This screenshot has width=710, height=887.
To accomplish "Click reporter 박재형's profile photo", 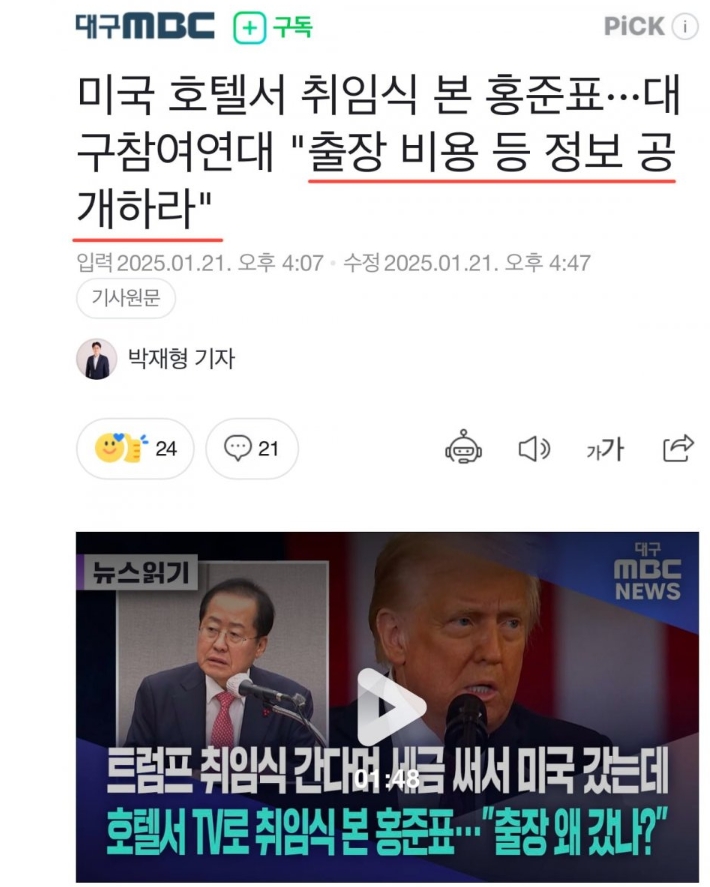I will (x=96, y=359).
